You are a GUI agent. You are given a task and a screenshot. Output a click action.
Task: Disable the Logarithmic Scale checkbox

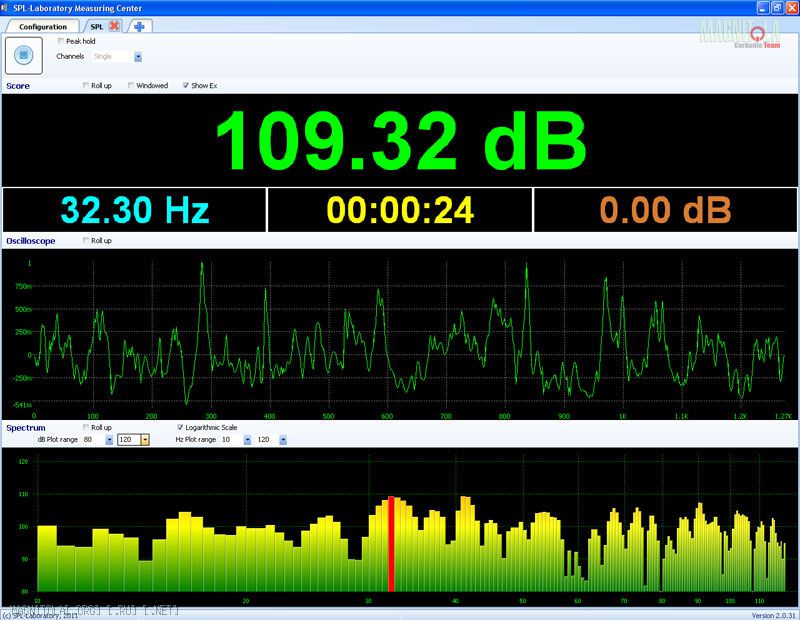(x=180, y=427)
